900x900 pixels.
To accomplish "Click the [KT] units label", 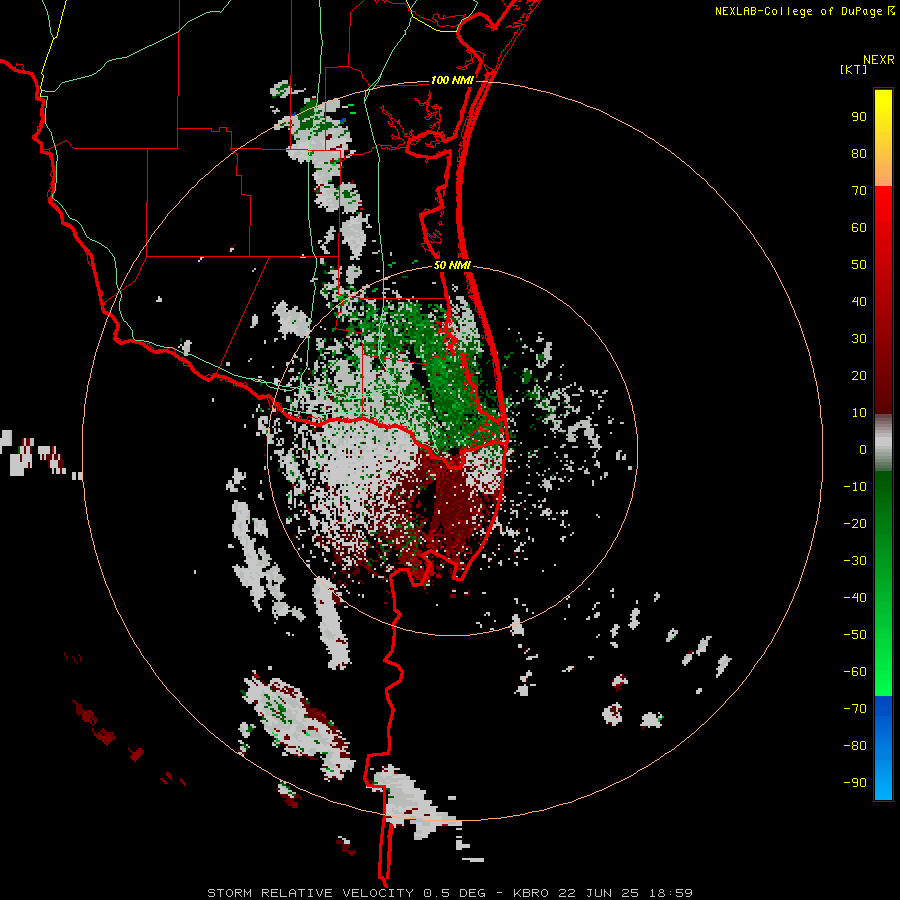I will pos(853,69).
